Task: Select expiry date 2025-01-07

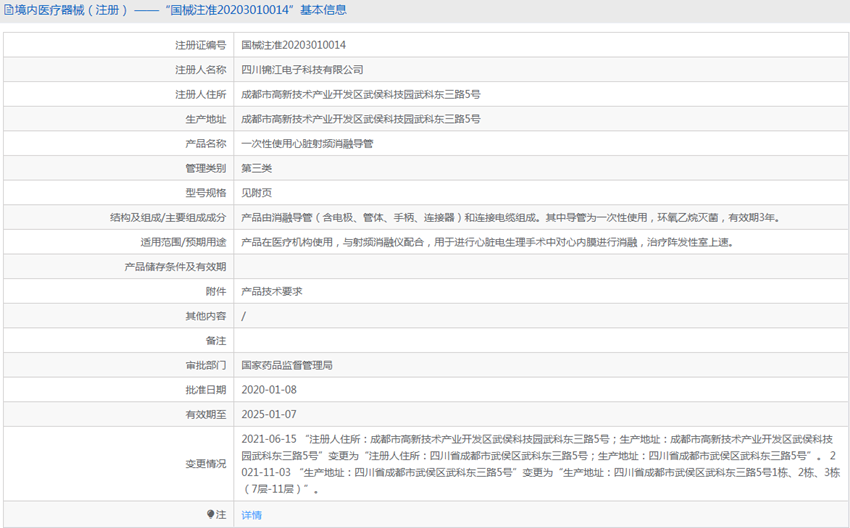Action: coord(269,414)
